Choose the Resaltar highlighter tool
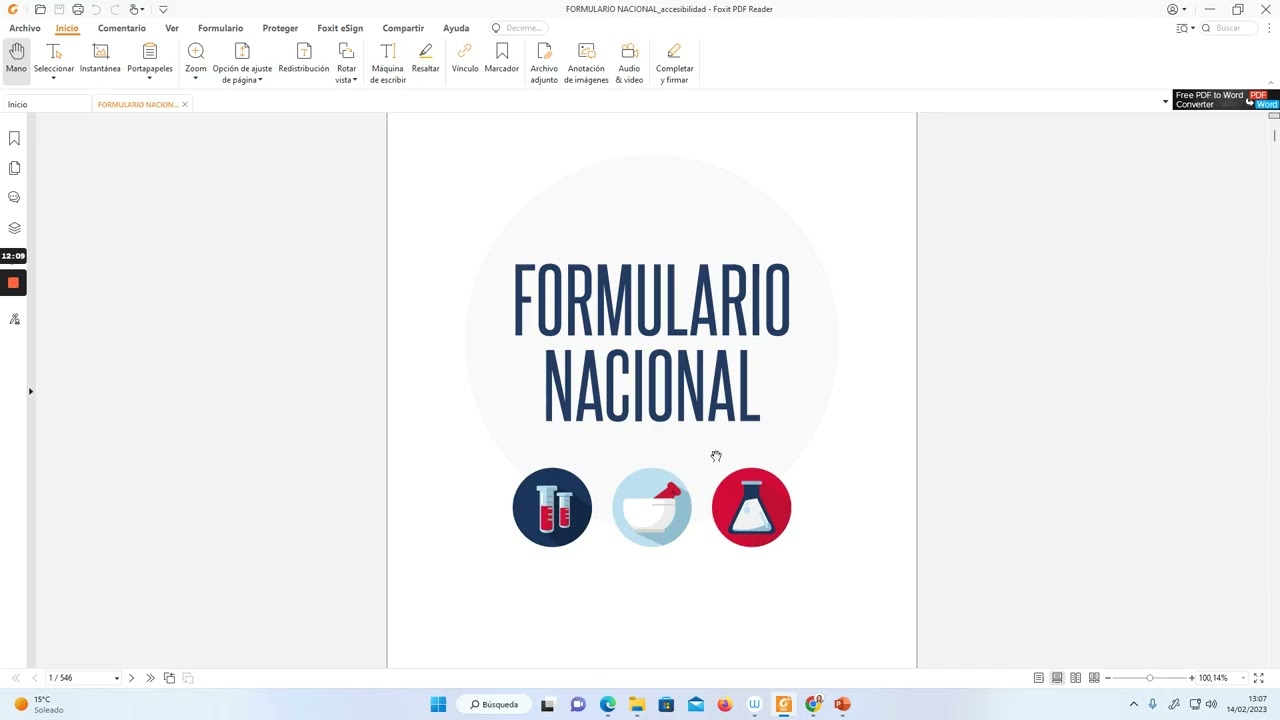The height and width of the screenshot is (720, 1280). [426, 59]
